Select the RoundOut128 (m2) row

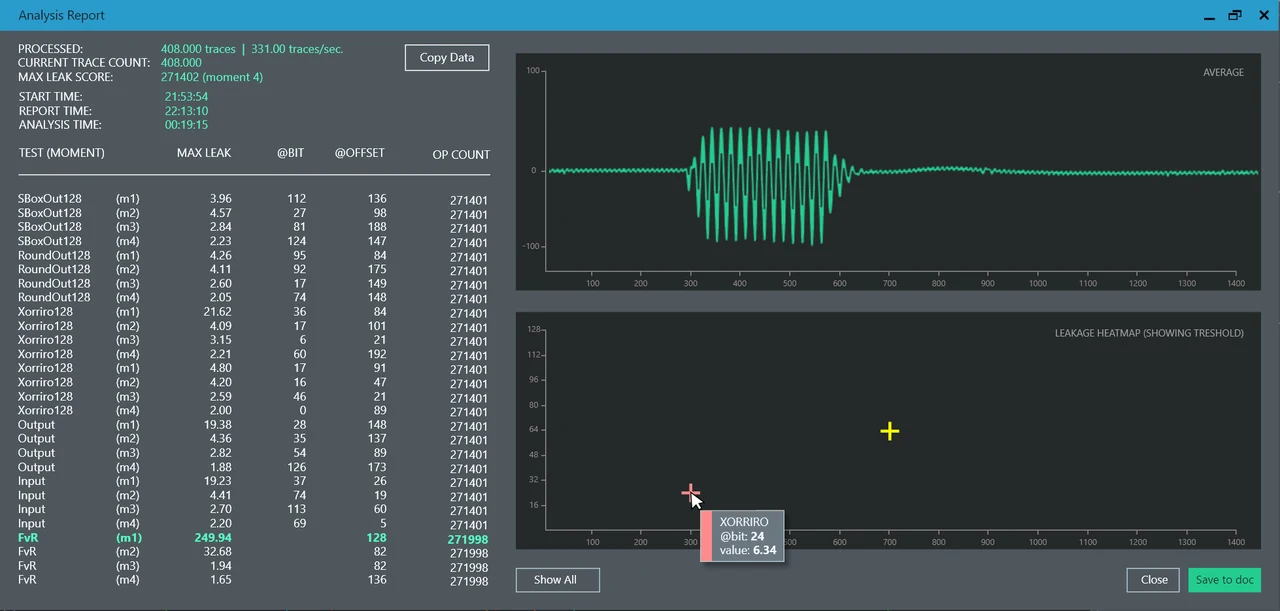[254, 269]
